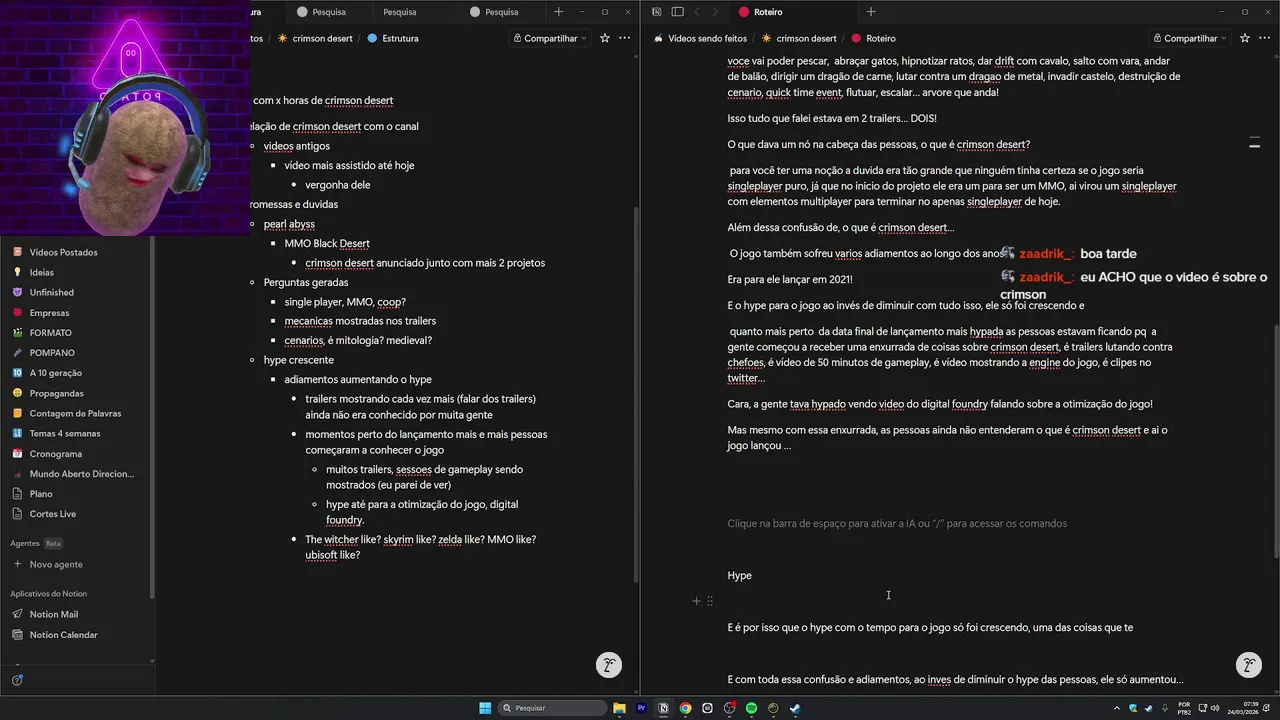Screen dimensions: 1280x720
Task: Open Notion Calendar app link
Action: click(63, 635)
